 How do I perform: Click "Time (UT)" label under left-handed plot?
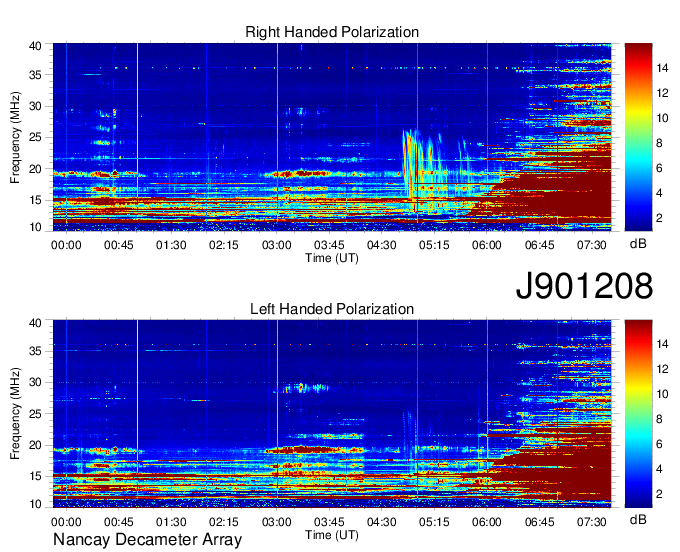pos(332,535)
